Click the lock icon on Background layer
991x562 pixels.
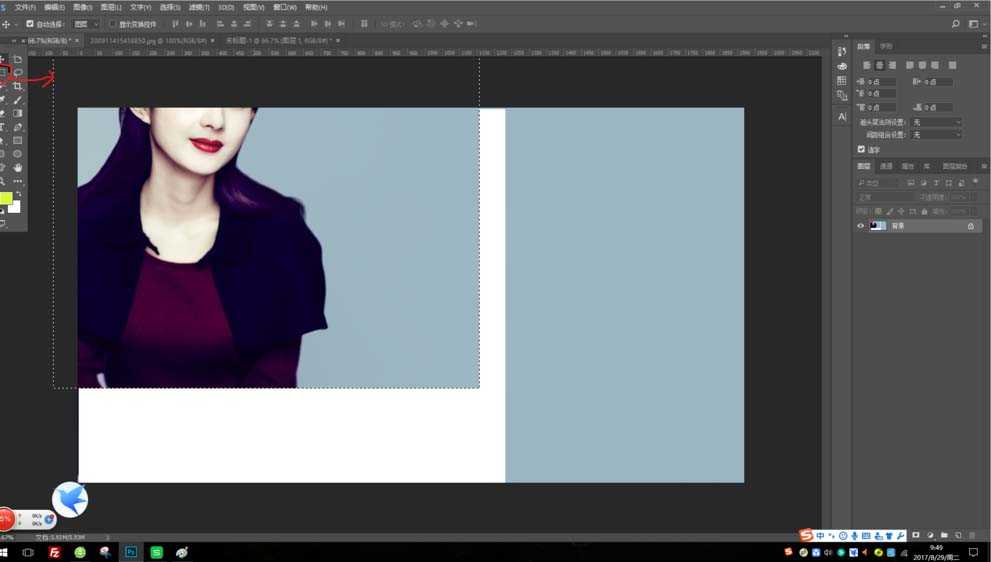970,226
